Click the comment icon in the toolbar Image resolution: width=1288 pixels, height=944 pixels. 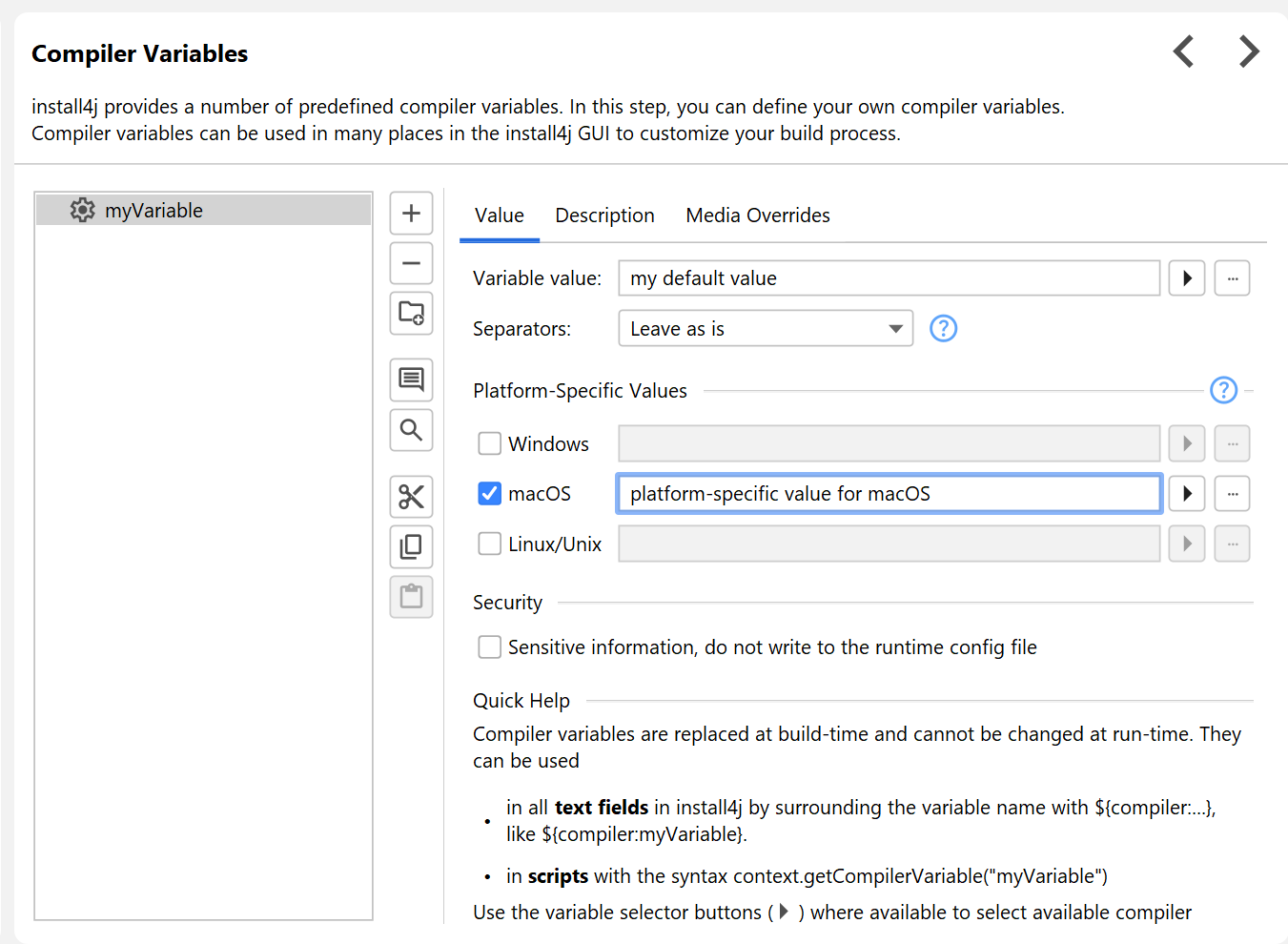pyautogui.click(x=411, y=380)
